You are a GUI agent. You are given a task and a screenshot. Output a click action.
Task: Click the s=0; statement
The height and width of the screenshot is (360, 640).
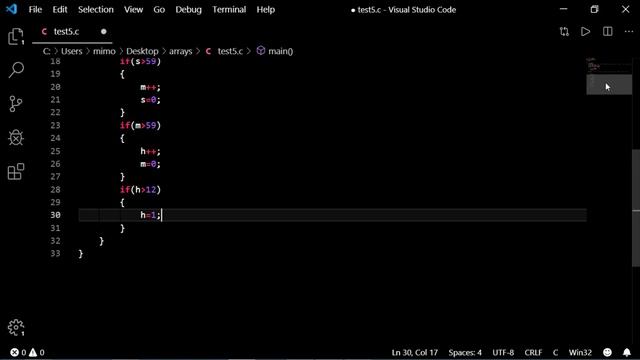[151, 100]
